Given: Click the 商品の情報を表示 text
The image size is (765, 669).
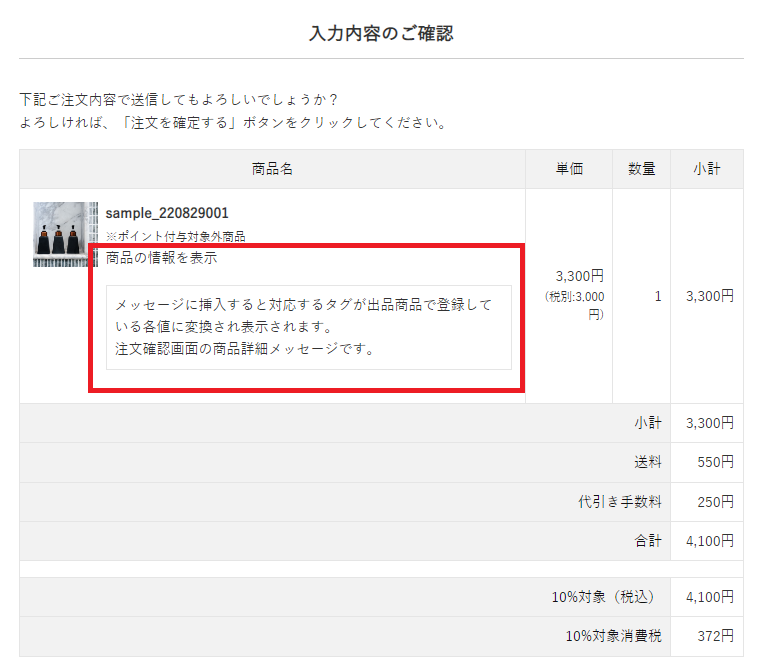Looking at the screenshot, I should pyautogui.click(x=161, y=258).
